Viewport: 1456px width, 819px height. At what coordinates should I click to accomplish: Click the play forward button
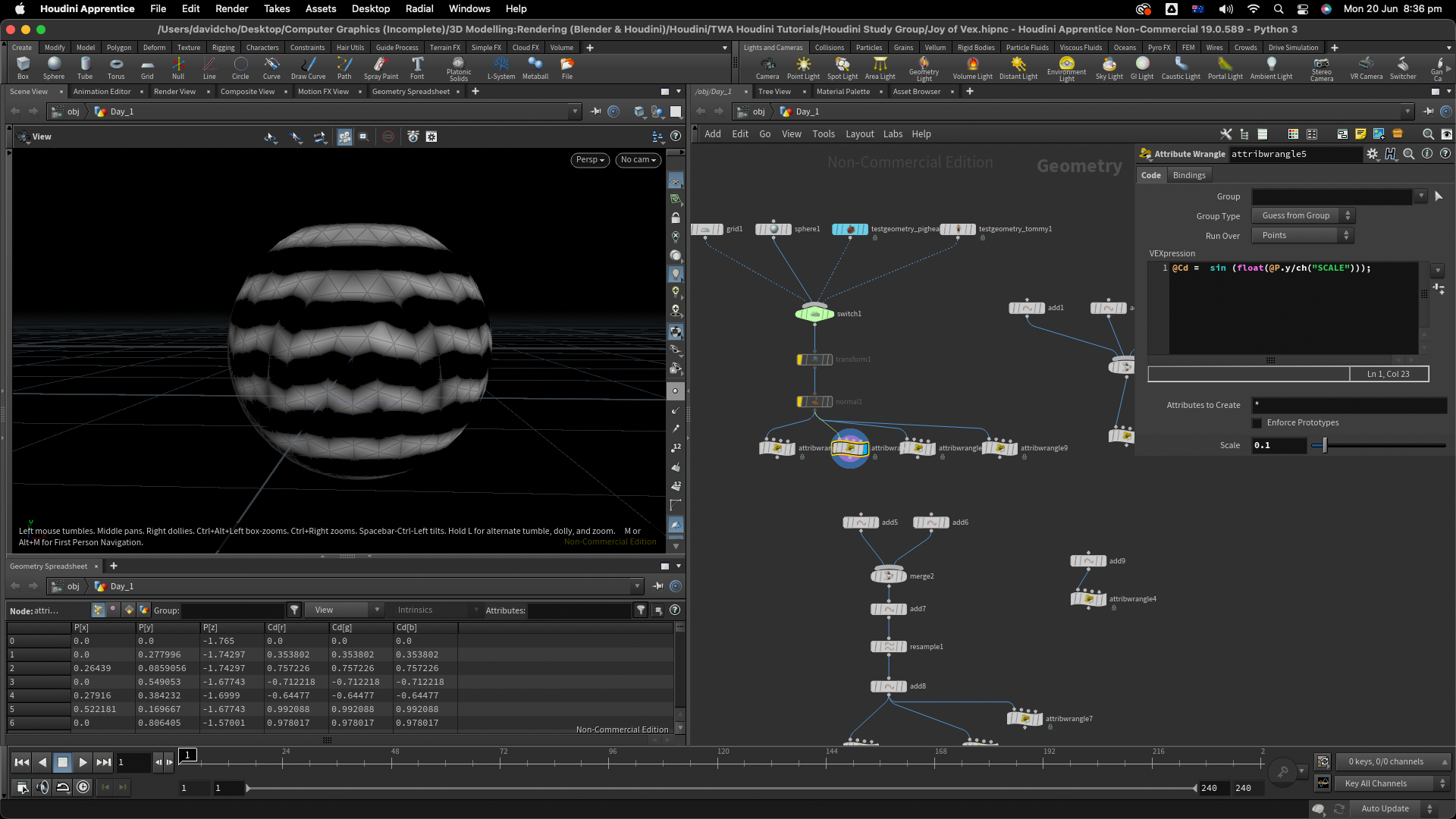click(83, 762)
